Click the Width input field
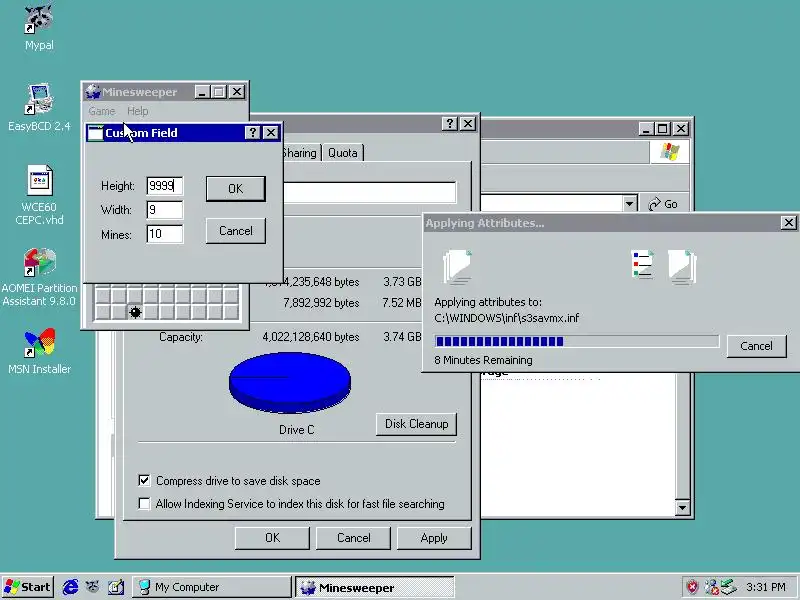 coord(164,210)
